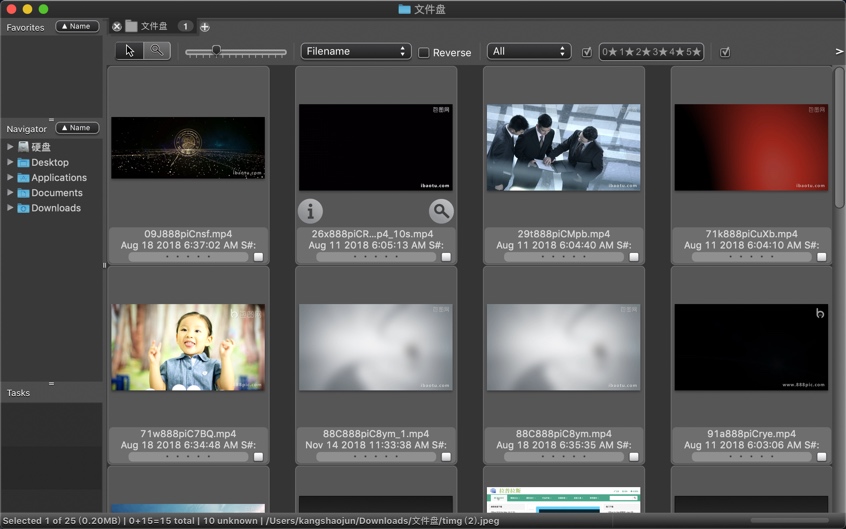
Task: Set rating bar of 71w888piC7BQ.mp4
Action: [188, 457]
